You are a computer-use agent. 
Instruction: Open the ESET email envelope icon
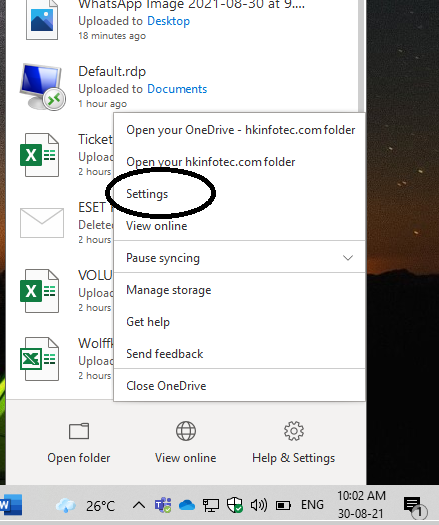(42, 223)
